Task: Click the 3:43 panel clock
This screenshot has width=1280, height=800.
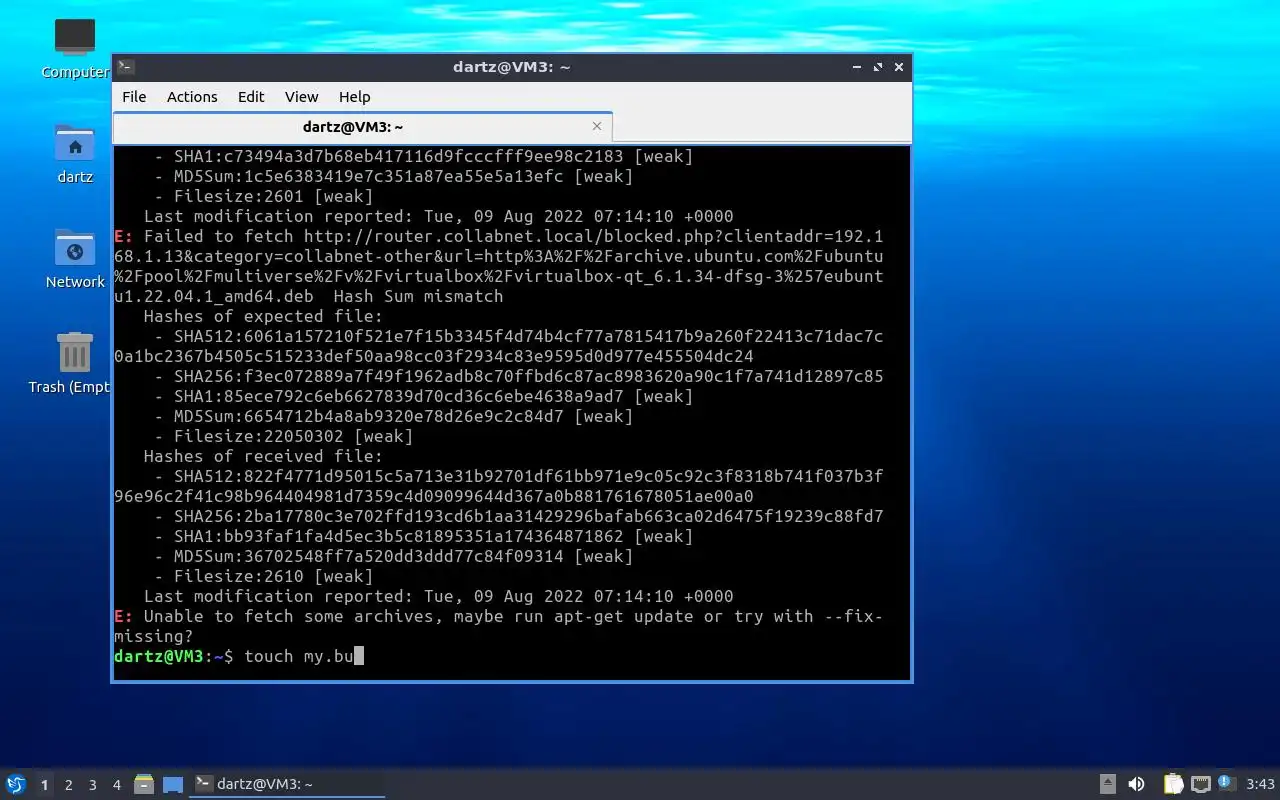Action: pyautogui.click(x=1260, y=785)
